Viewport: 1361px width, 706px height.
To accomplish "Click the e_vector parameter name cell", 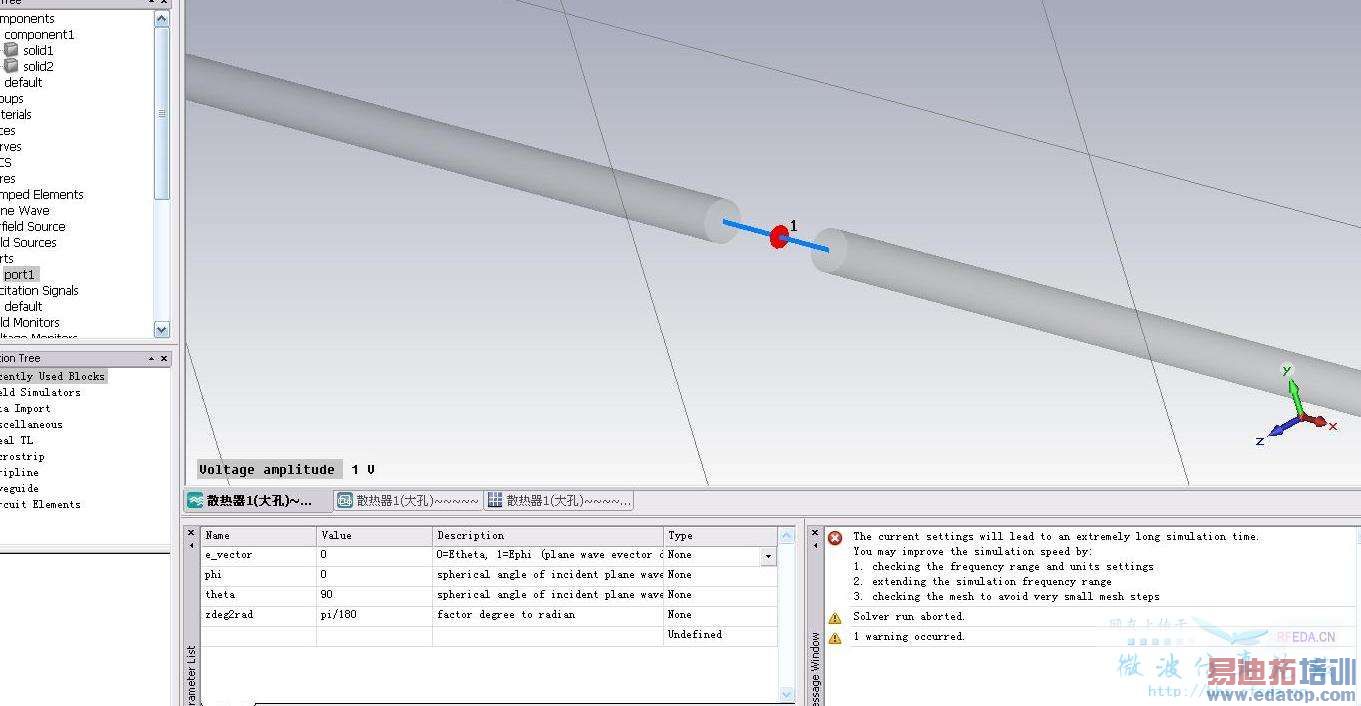I will [259, 555].
